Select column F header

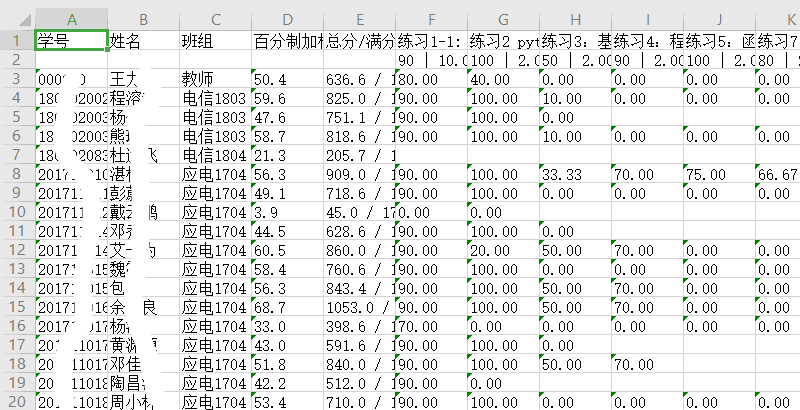(431, 20)
